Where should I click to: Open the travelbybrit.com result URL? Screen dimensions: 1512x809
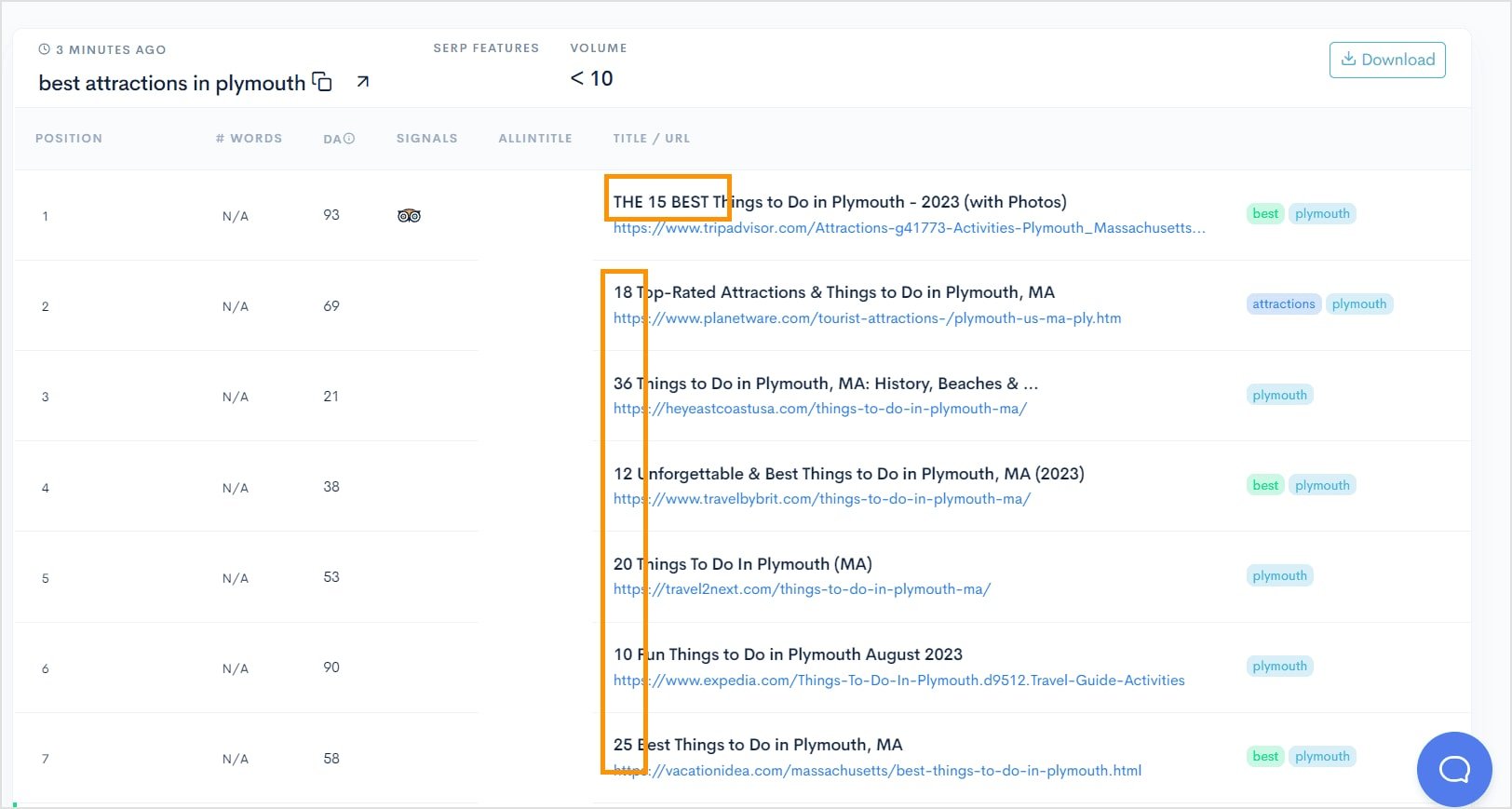coord(821,499)
